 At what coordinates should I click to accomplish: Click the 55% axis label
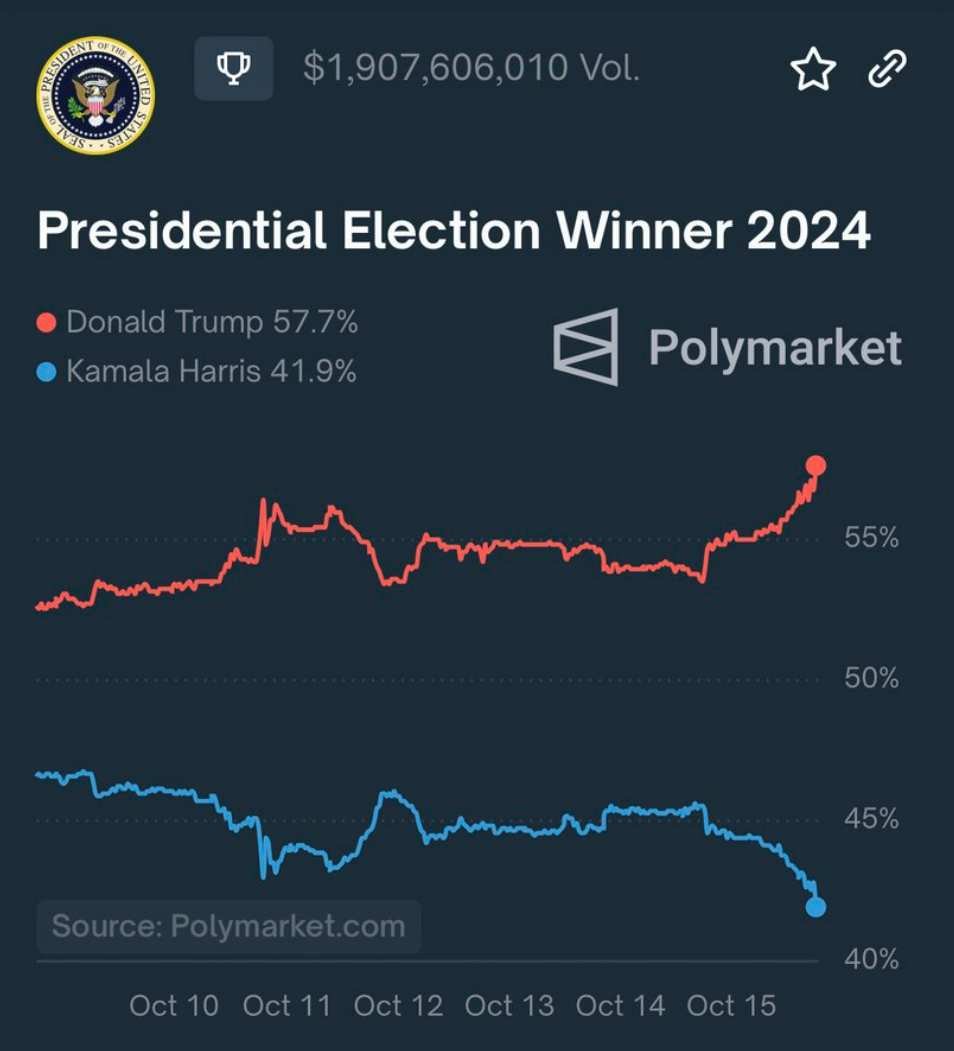click(x=872, y=538)
